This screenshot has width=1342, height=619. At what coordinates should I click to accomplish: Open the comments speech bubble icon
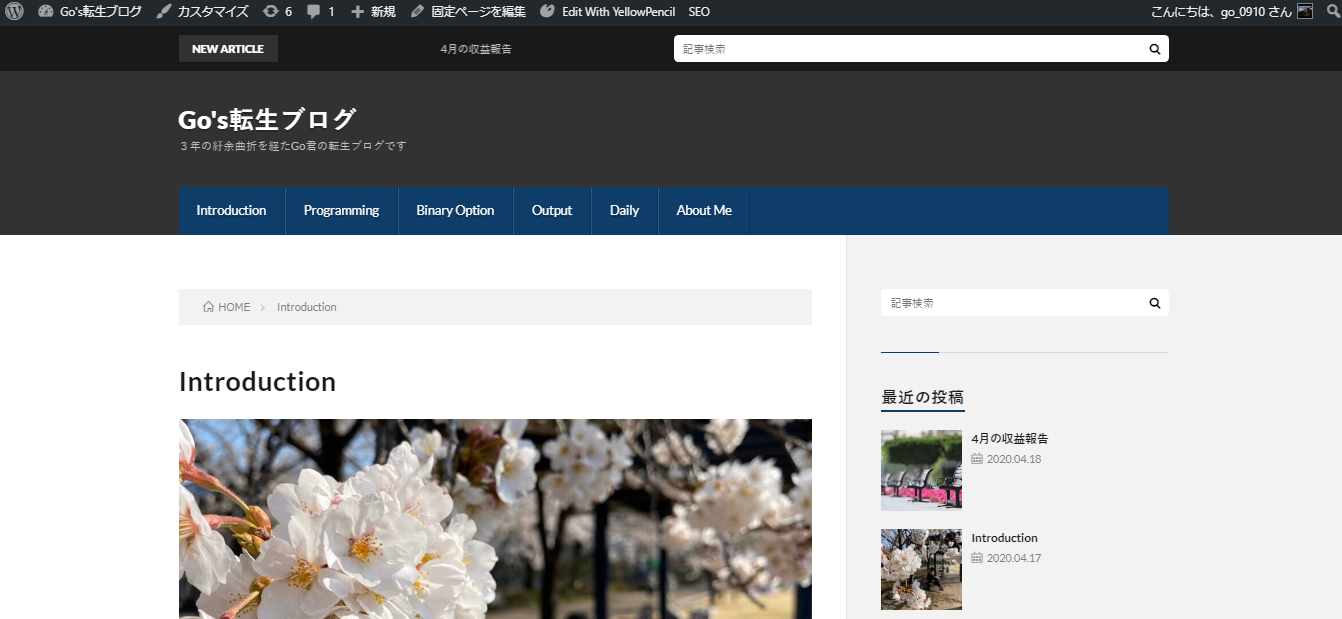click(314, 12)
